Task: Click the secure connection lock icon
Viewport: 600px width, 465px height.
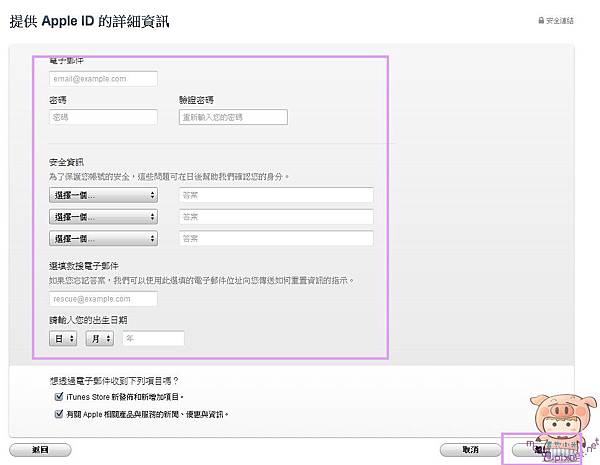Action: (541, 20)
